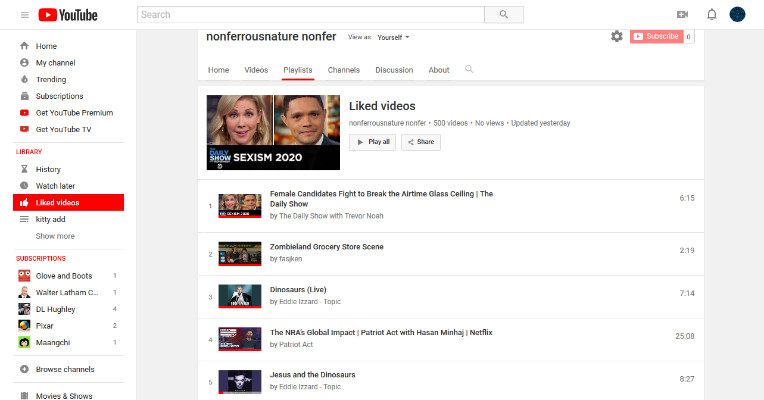Screen dimensions: 764x400
Task: Click the YouTube logo
Action: [x=68, y=15]
